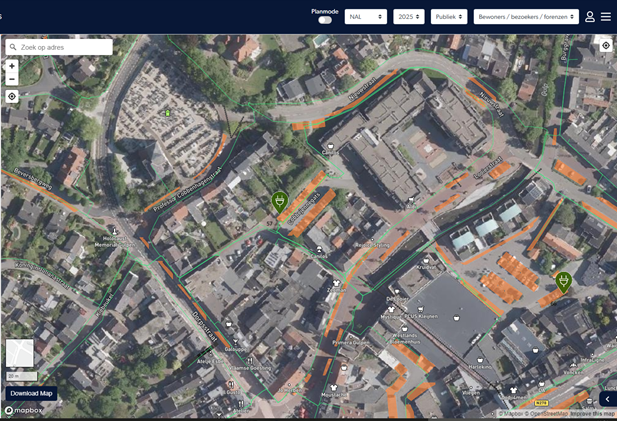The height and width of the screenshot is (421, 617).
Task: Open the NAL dropdown
Action: [x=366, y=17]
